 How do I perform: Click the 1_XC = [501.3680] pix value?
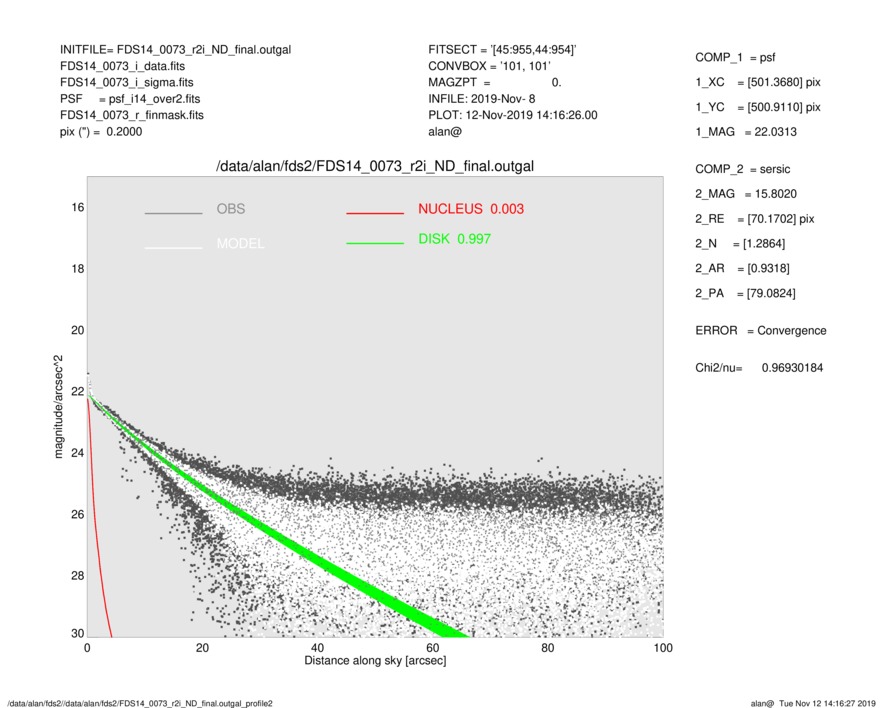click(x=757, y=82)
